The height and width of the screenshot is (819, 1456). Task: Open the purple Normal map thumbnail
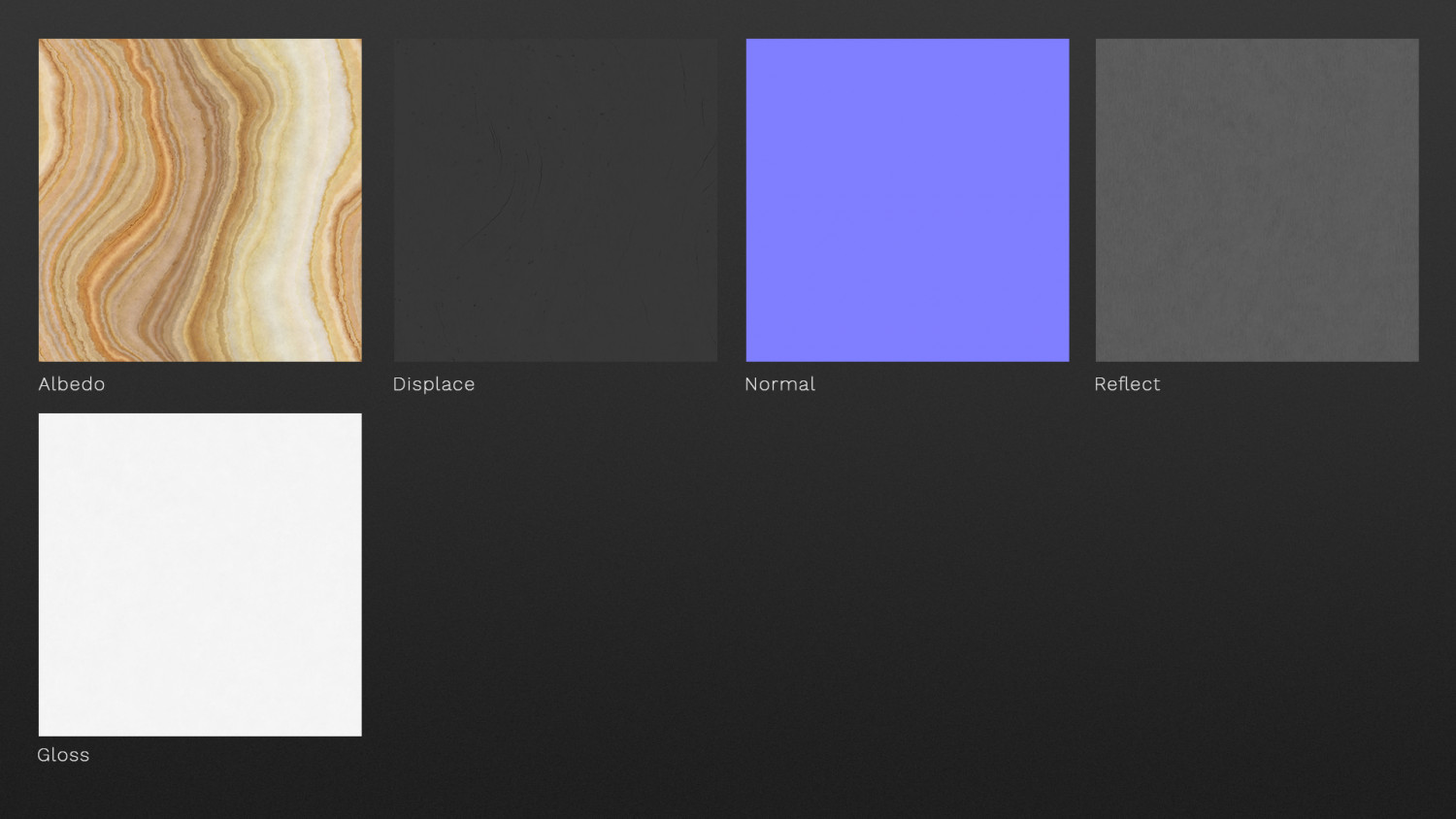click(908, 200)
